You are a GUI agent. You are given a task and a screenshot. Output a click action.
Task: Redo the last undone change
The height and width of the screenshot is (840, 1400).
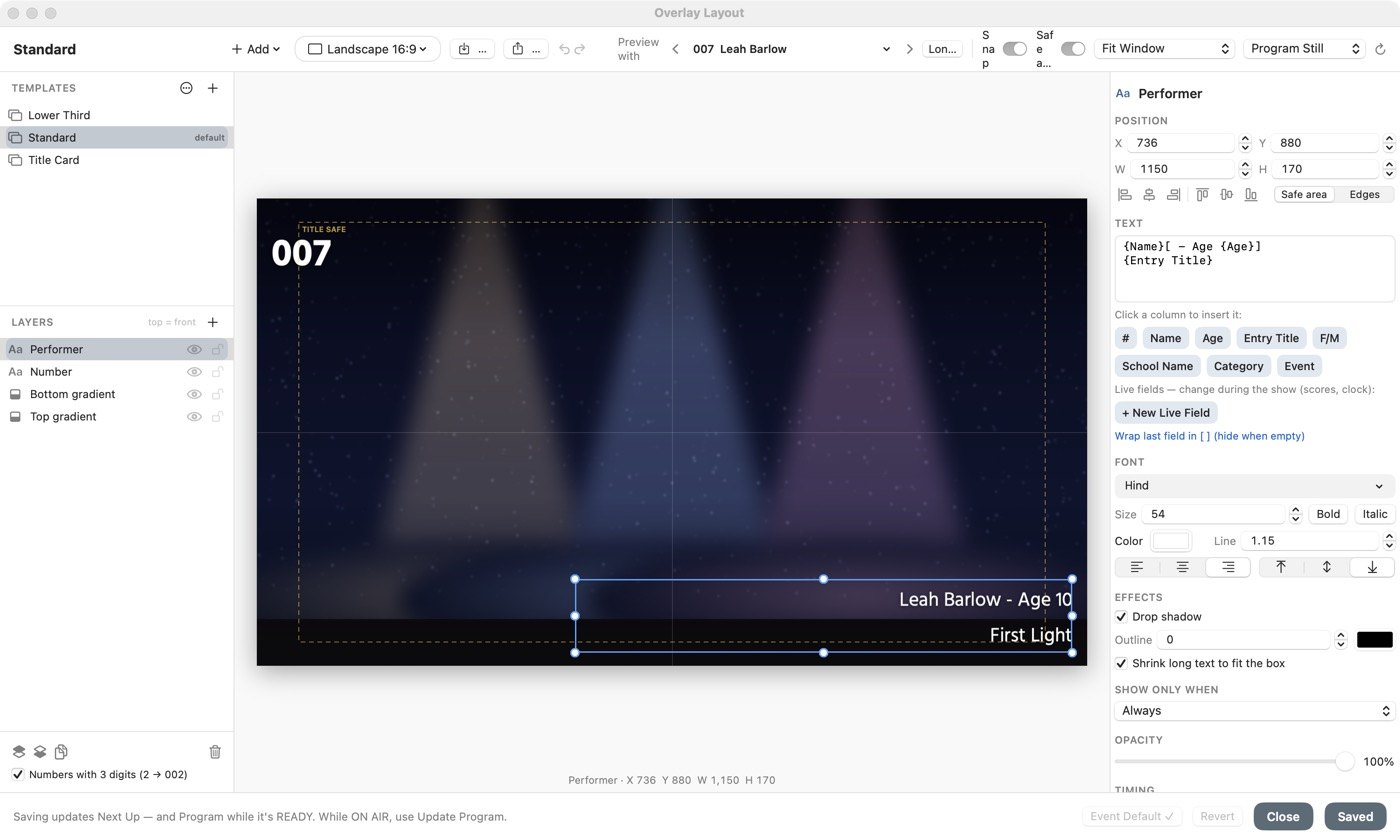(x=580, y=49)
